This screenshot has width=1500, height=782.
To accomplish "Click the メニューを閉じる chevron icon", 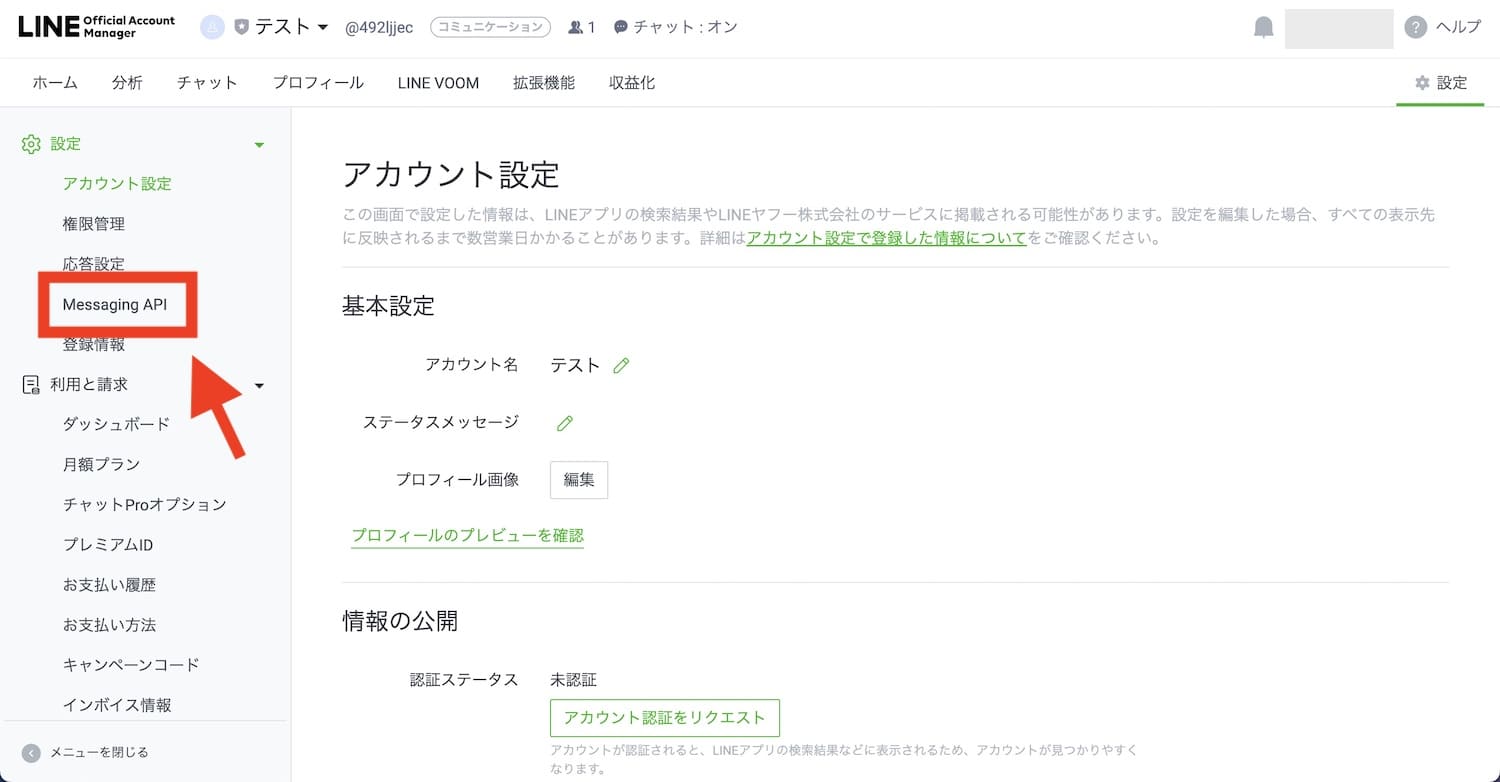I will tap(31, 752).
